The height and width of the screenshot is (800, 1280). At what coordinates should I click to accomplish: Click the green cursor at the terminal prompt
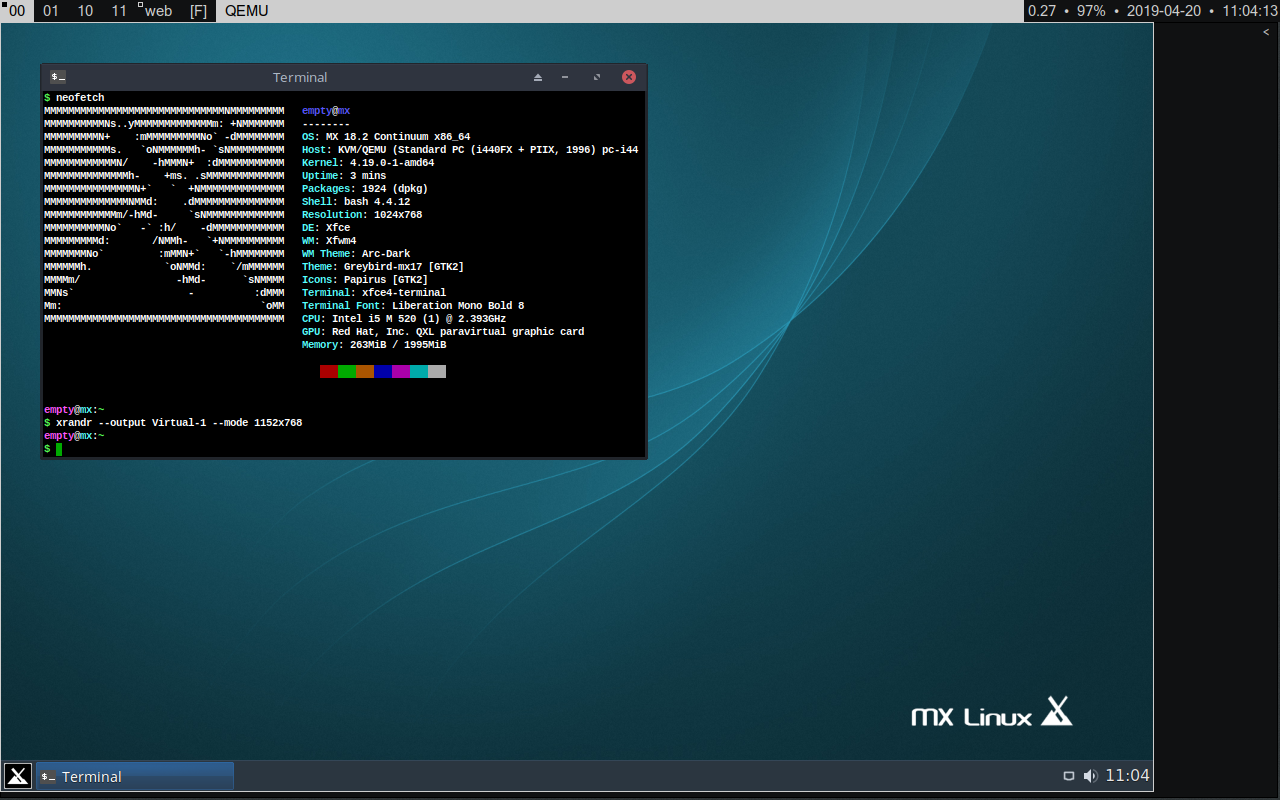(59, 449)
